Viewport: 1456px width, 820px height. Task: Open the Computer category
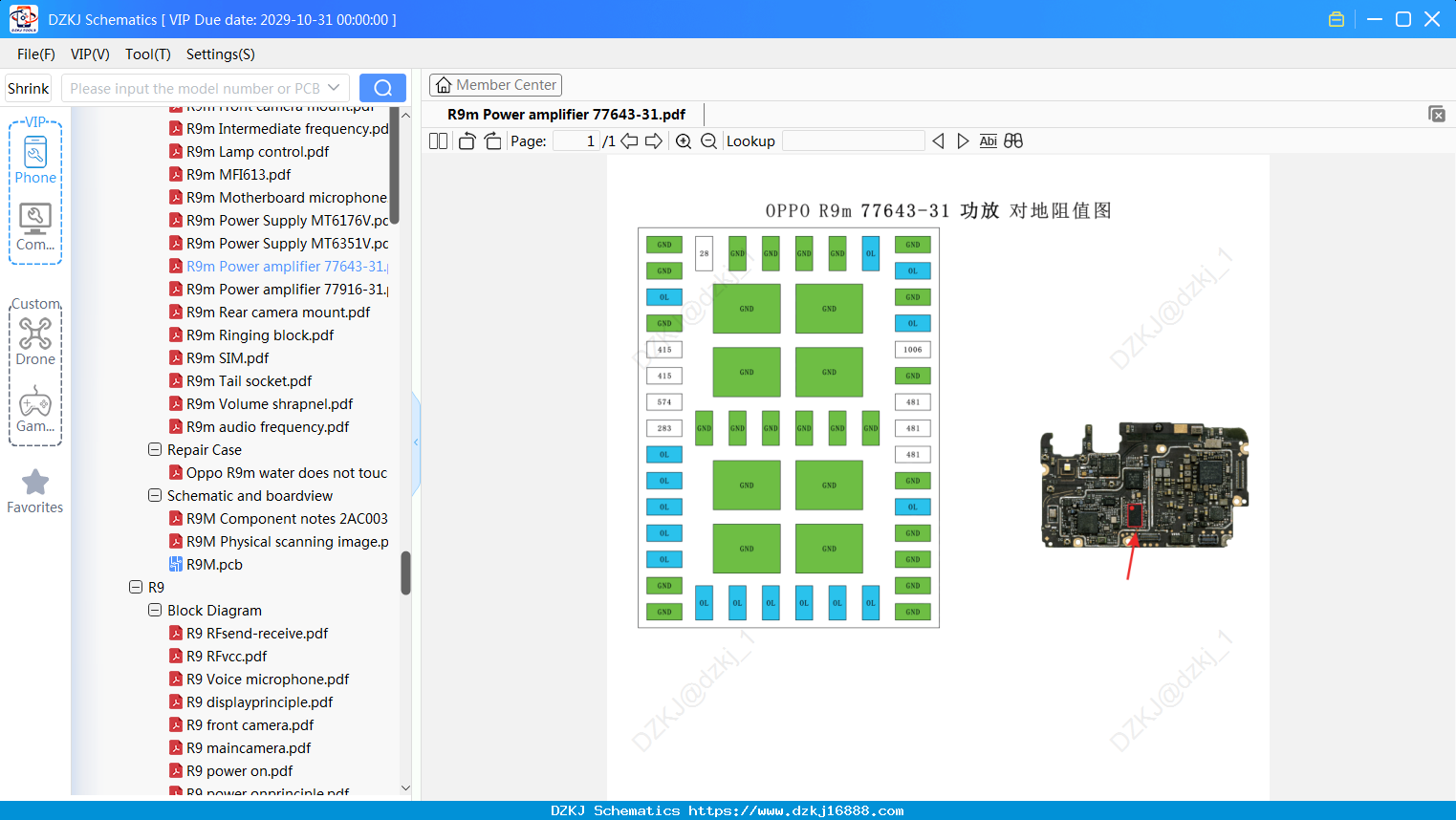(x=35, y=227)
